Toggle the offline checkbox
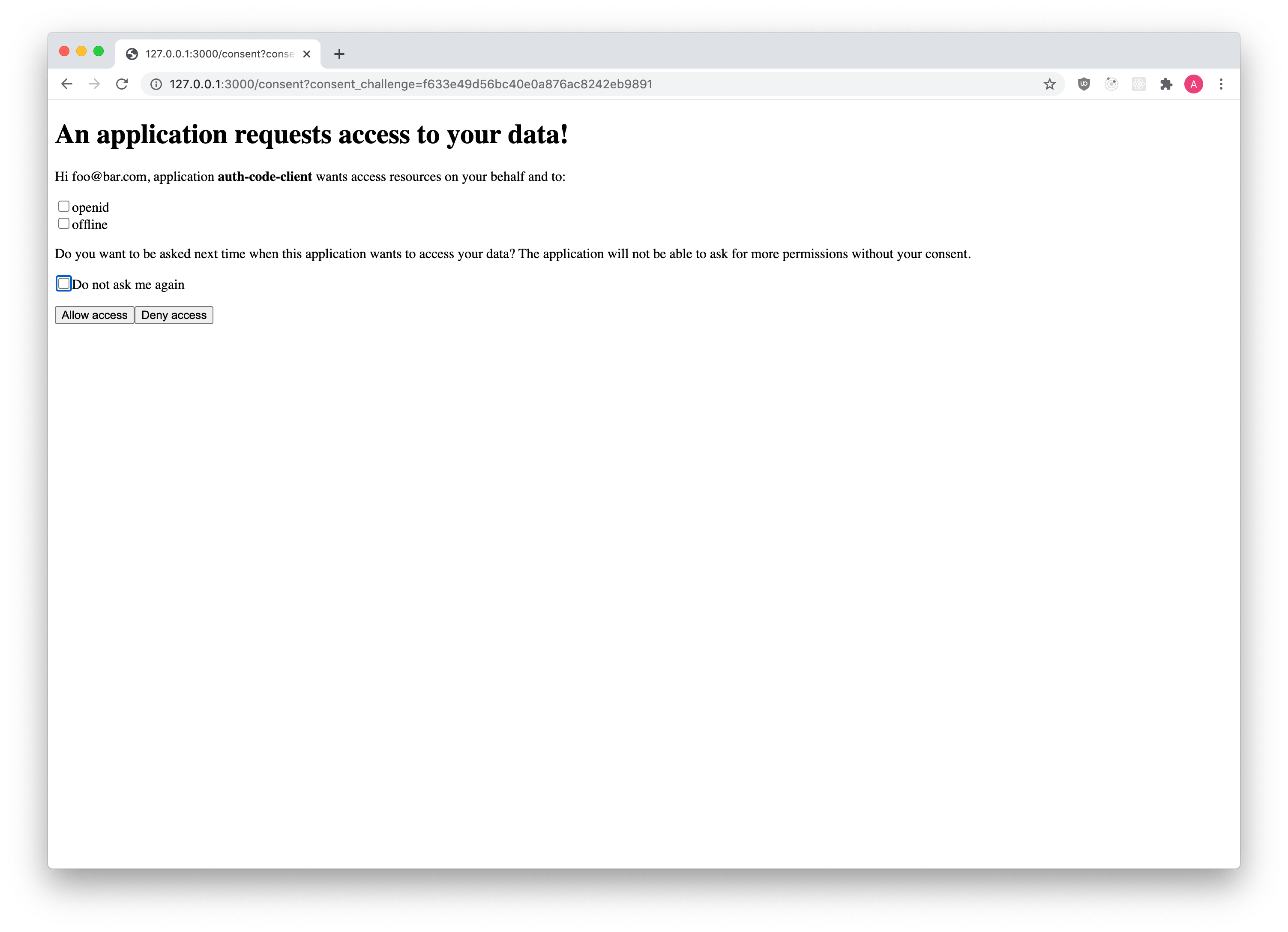 click(63, 222)
